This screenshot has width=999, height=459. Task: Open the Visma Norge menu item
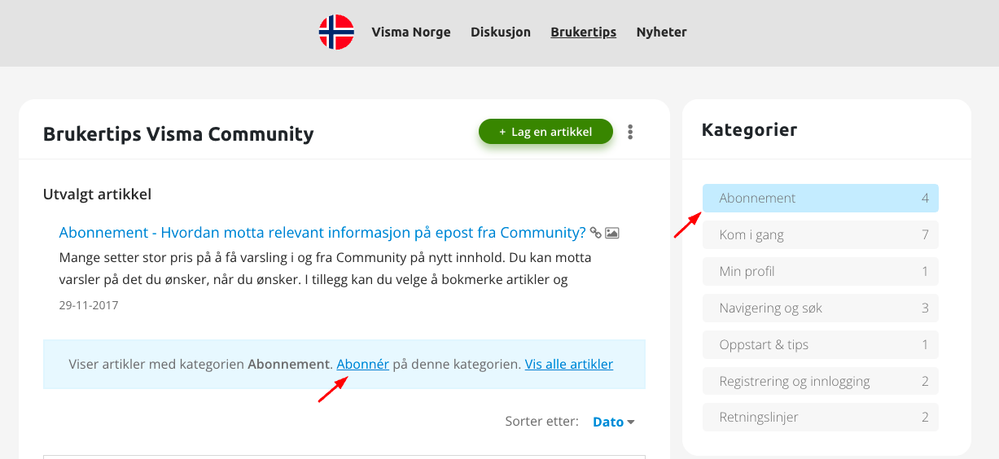411,32
